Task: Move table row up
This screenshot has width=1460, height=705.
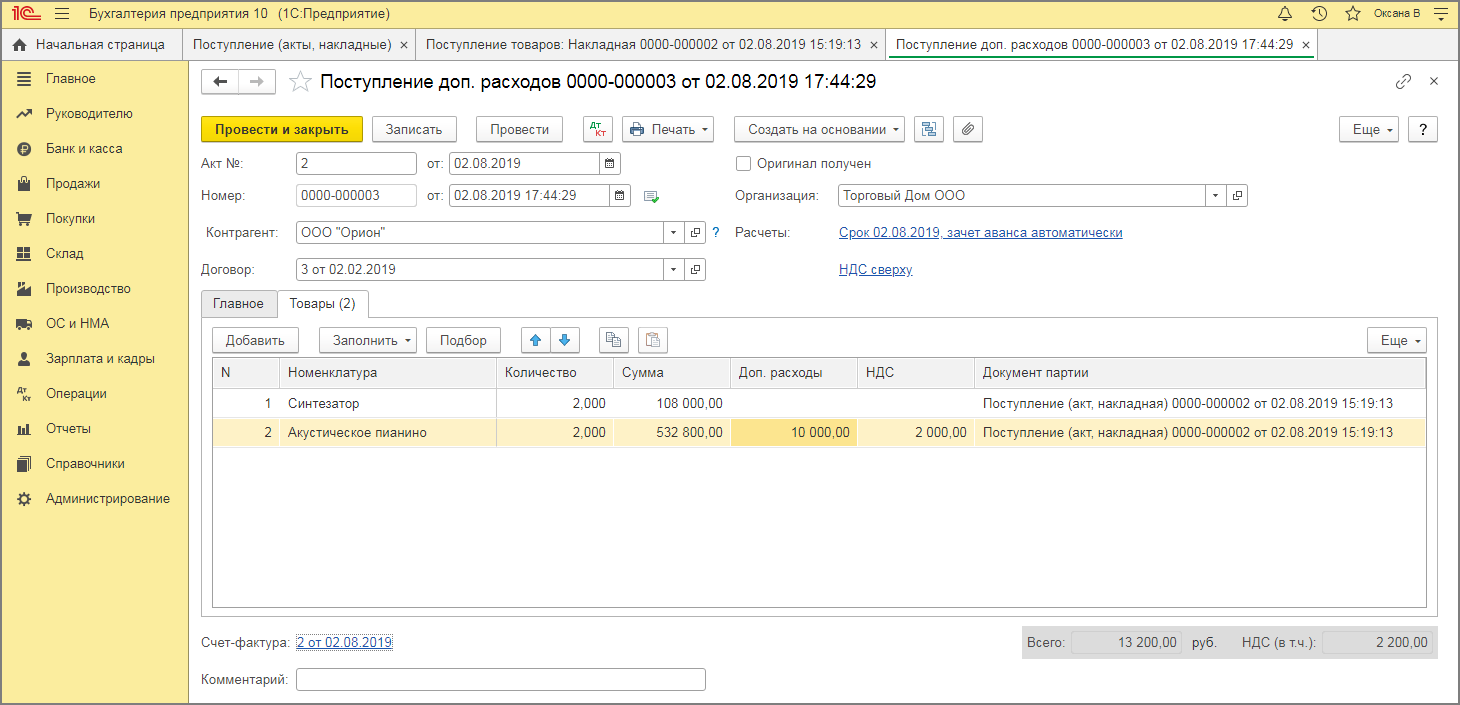Action: (536, 340)
